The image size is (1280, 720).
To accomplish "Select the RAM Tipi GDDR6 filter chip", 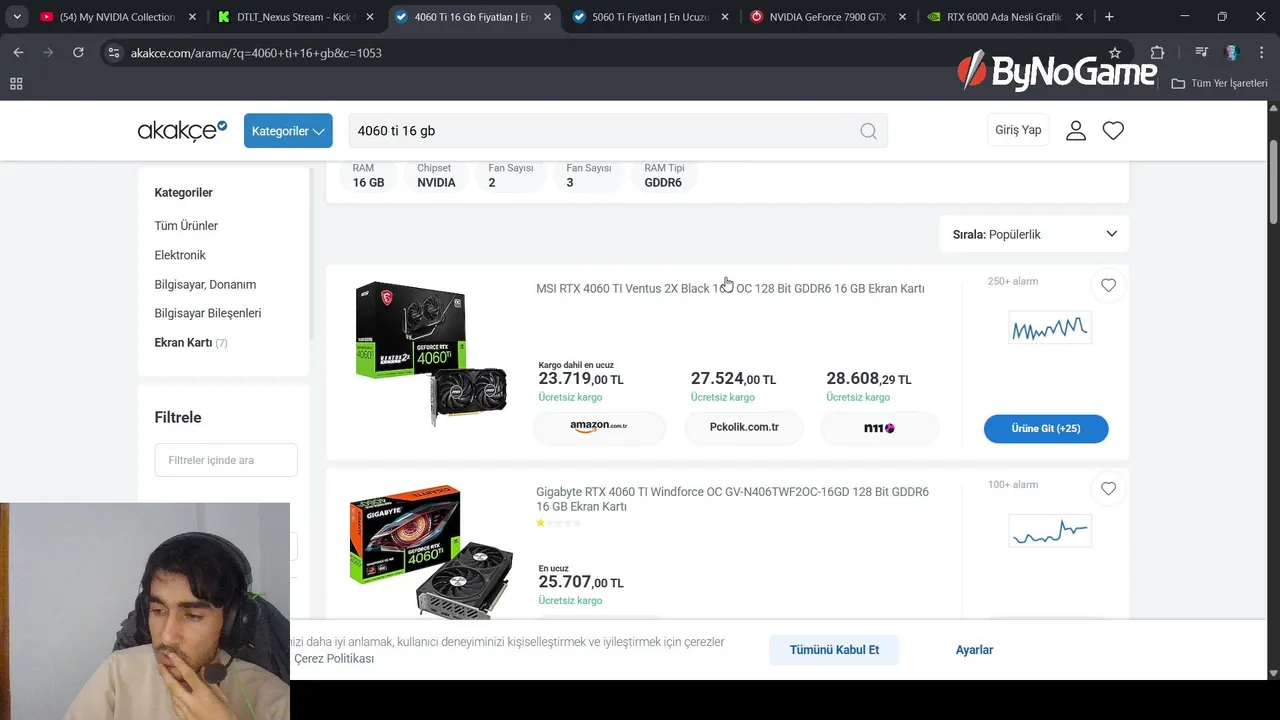I will point(664,176).
